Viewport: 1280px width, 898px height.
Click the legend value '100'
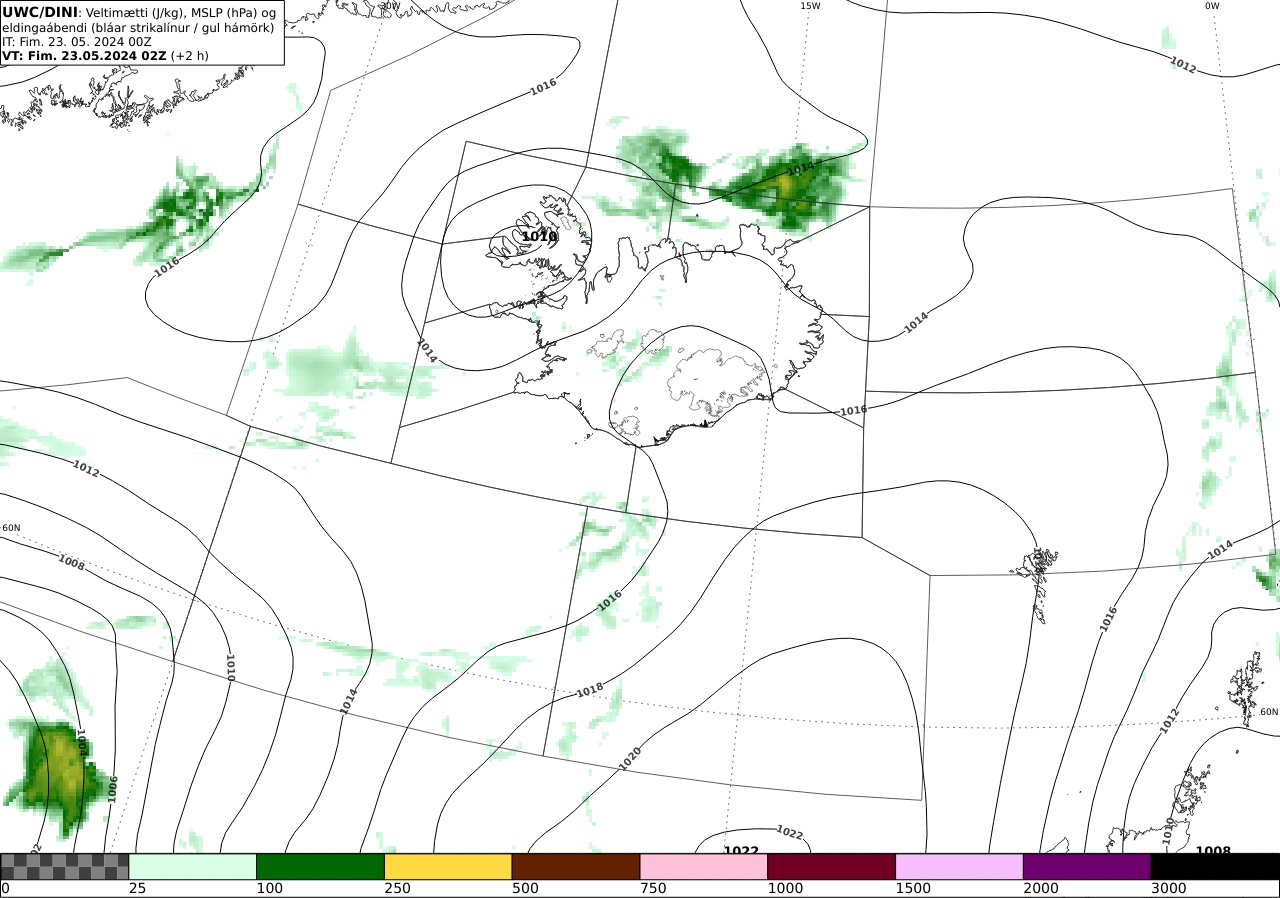point(270,888)
